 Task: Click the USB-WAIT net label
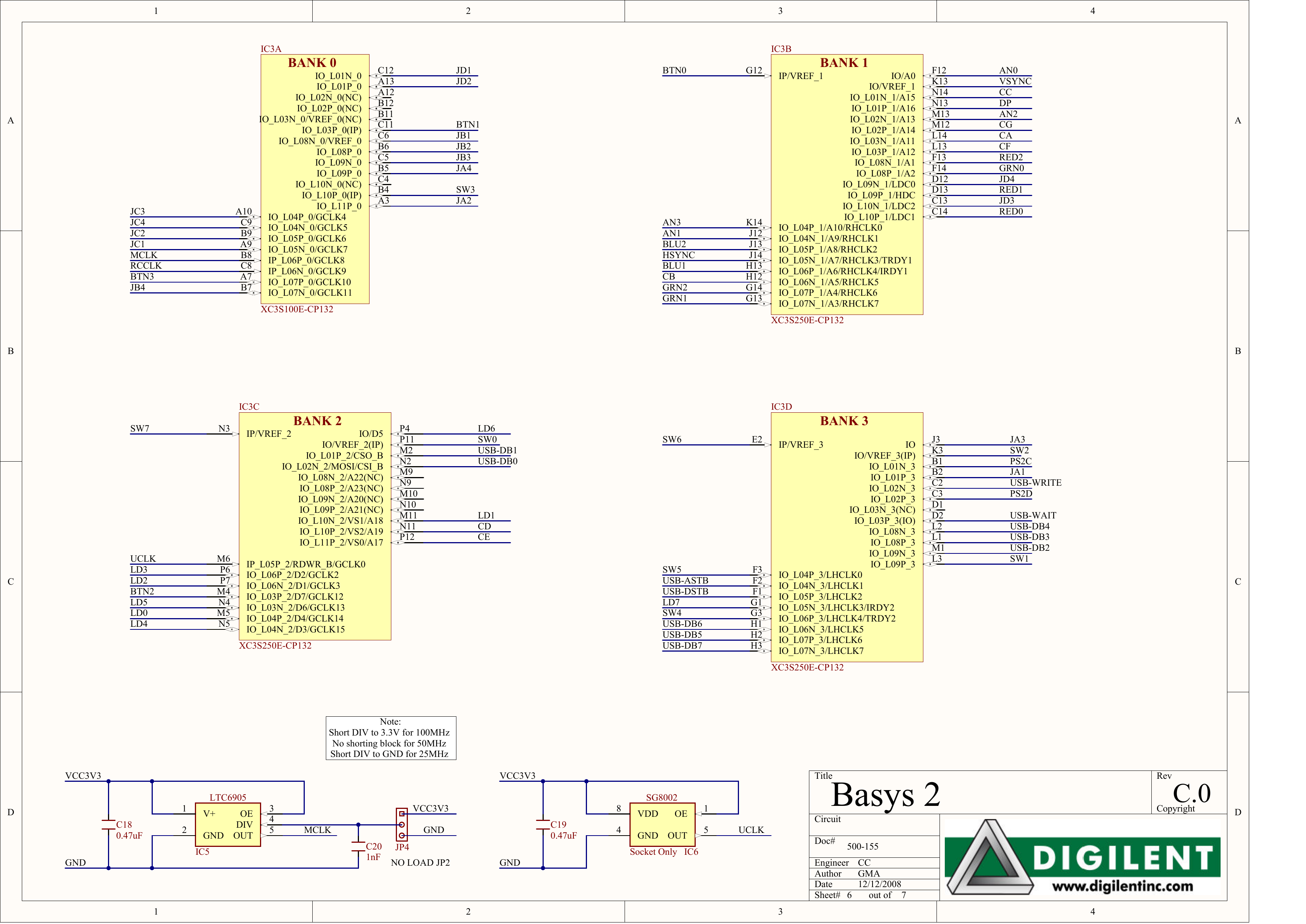click(1033, 515)
